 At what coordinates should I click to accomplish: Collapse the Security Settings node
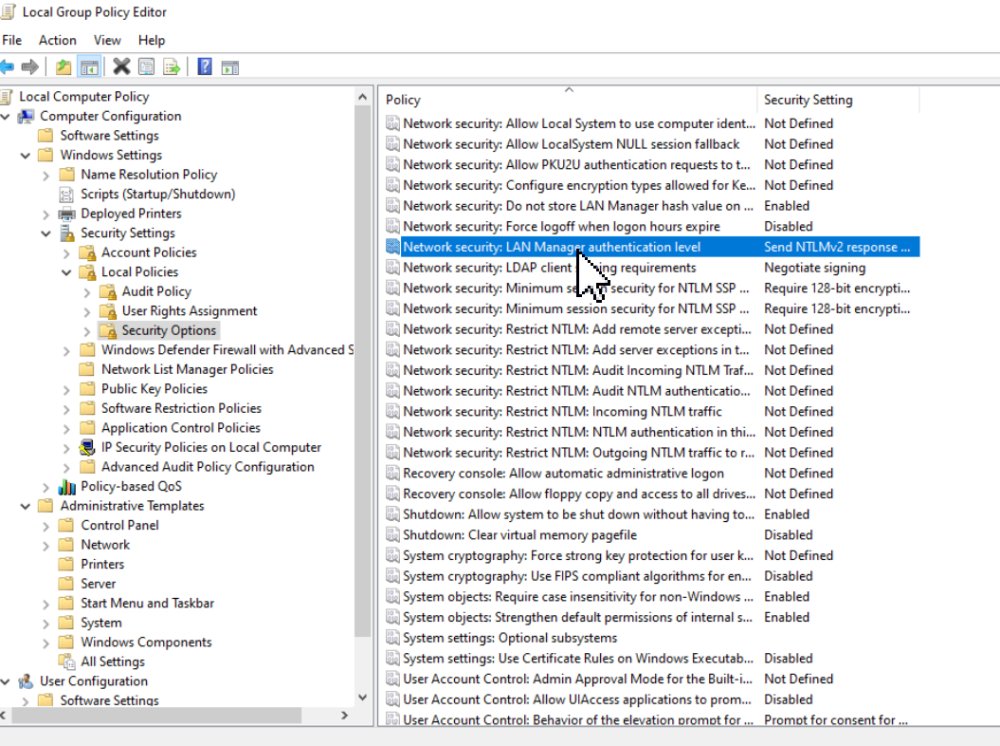coord(46,233)
